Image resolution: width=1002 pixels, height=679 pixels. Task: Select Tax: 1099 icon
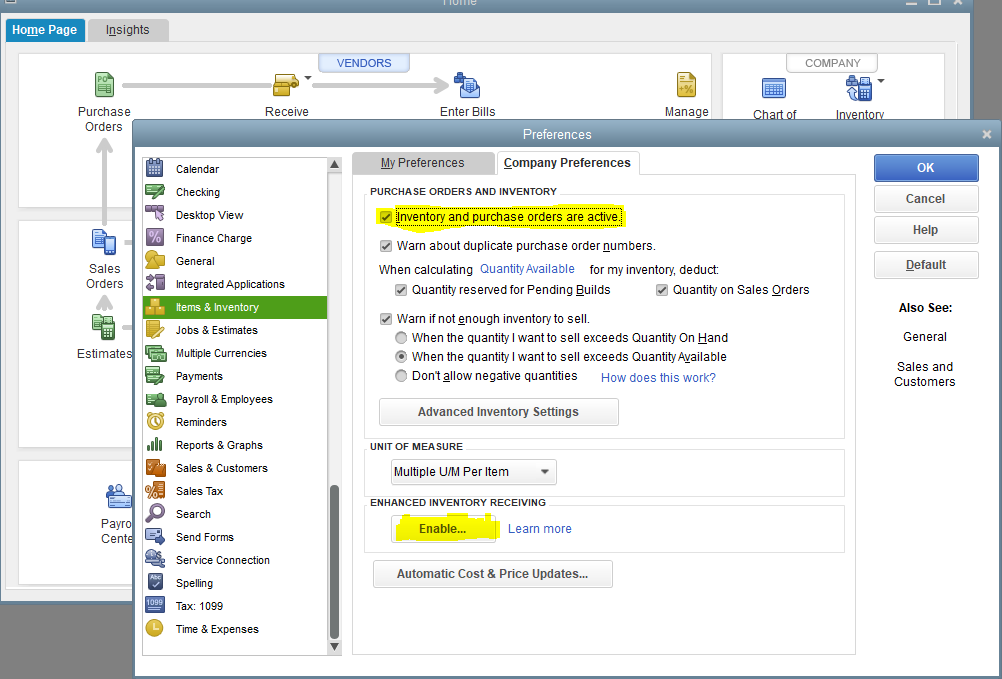[x=155, y=605]
